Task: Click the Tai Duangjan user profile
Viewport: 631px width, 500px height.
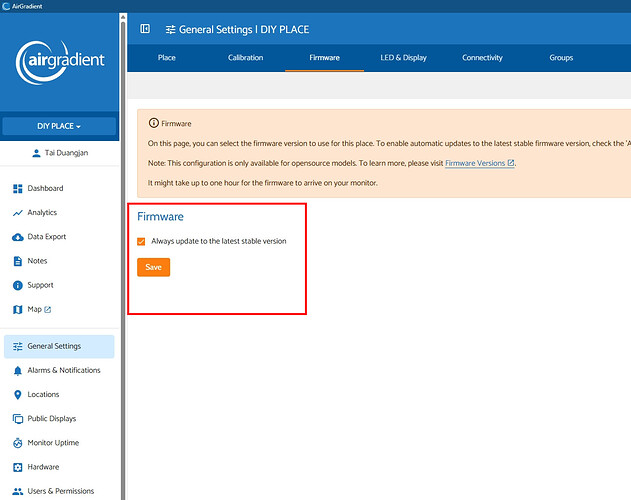Action: point(59,152)
